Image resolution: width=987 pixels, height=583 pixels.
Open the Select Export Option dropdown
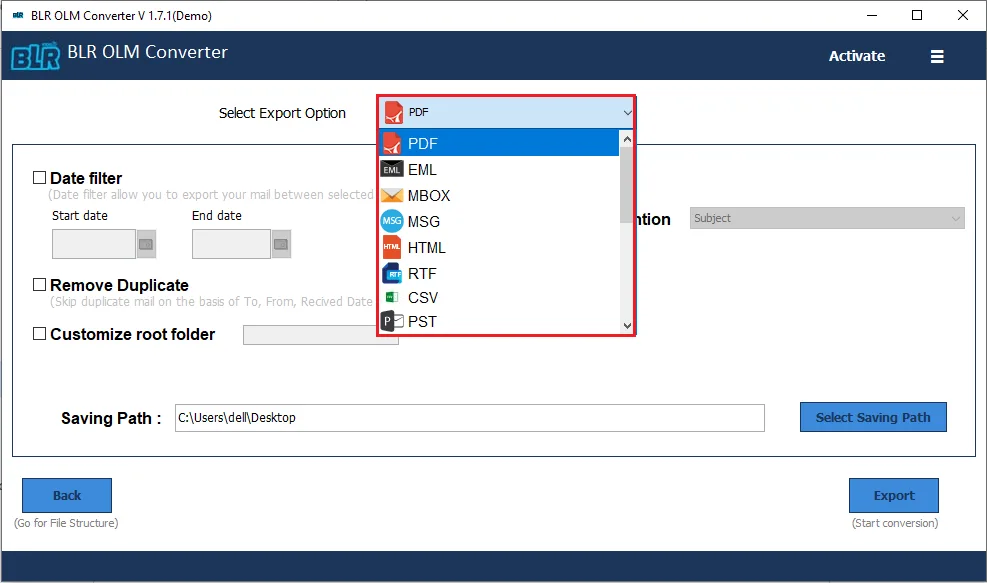[x=505, y=112]
